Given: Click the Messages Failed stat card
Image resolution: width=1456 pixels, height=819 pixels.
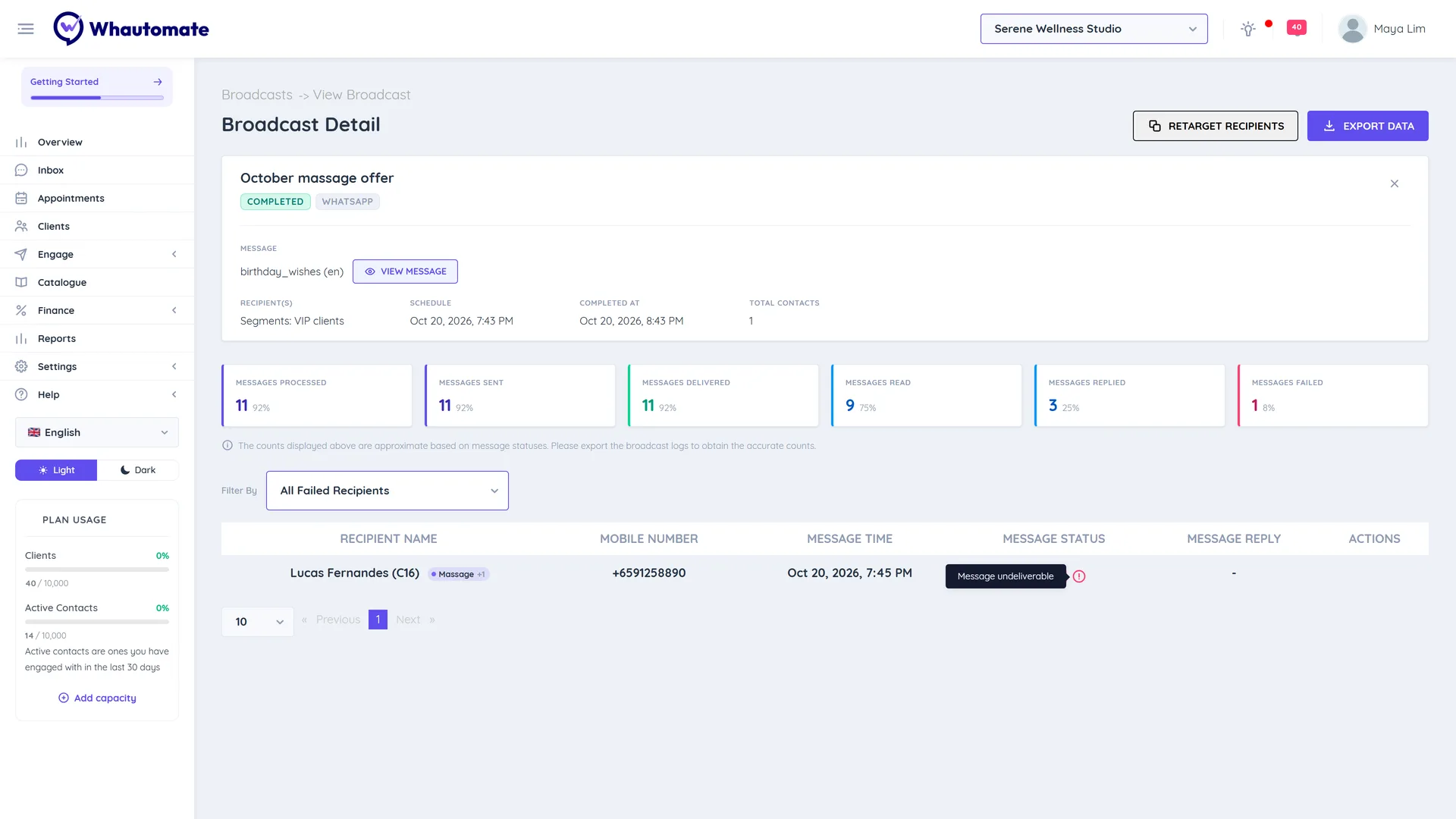Looking at the screenshot, I should pyautogui.click(x=1333, y=395).
